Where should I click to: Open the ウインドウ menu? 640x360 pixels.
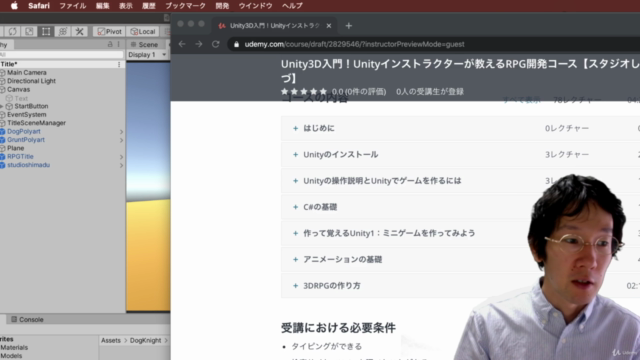[256, 6]
